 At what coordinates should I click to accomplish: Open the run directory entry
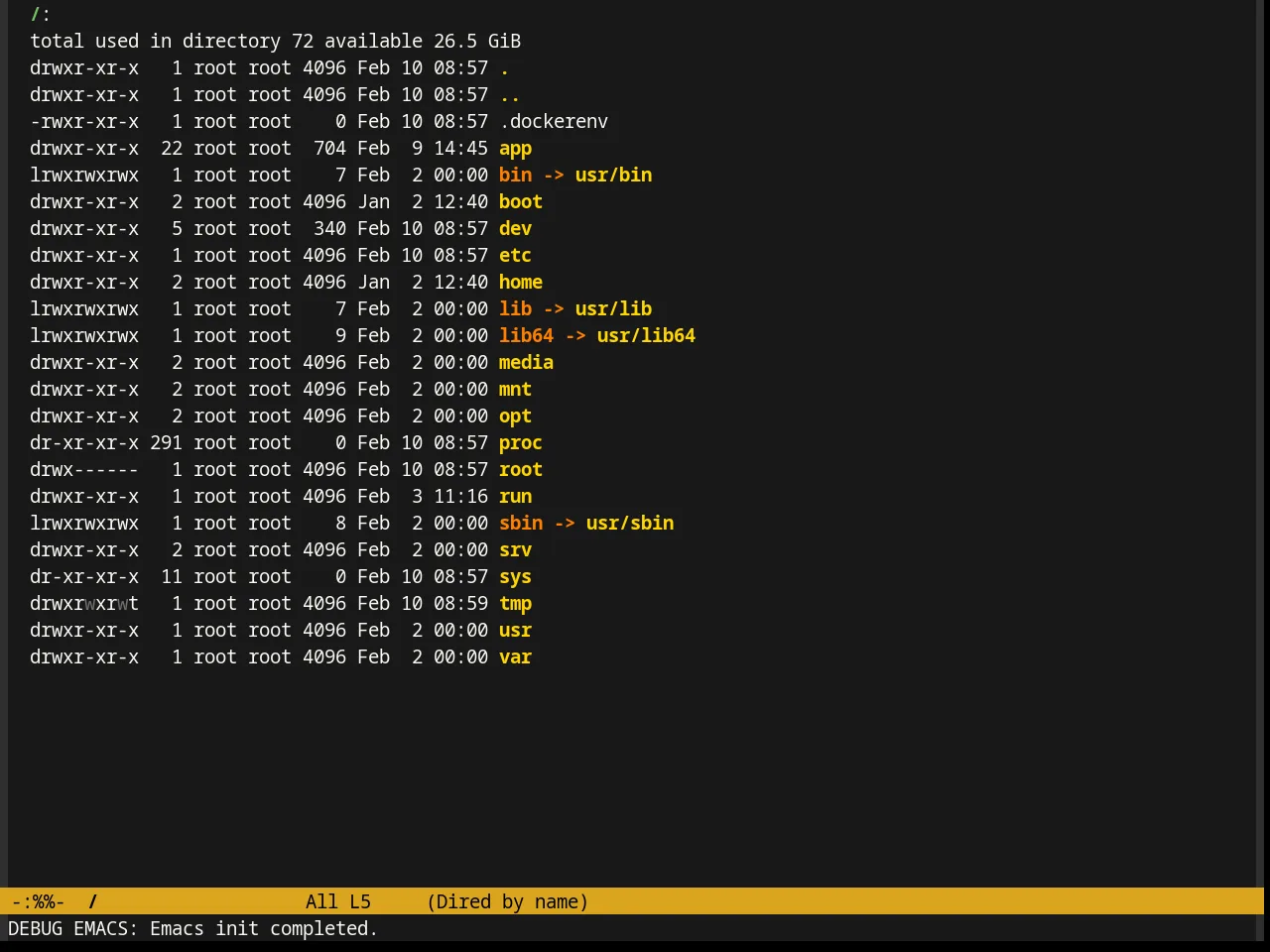pyautogui.click(x=515, y=497)
